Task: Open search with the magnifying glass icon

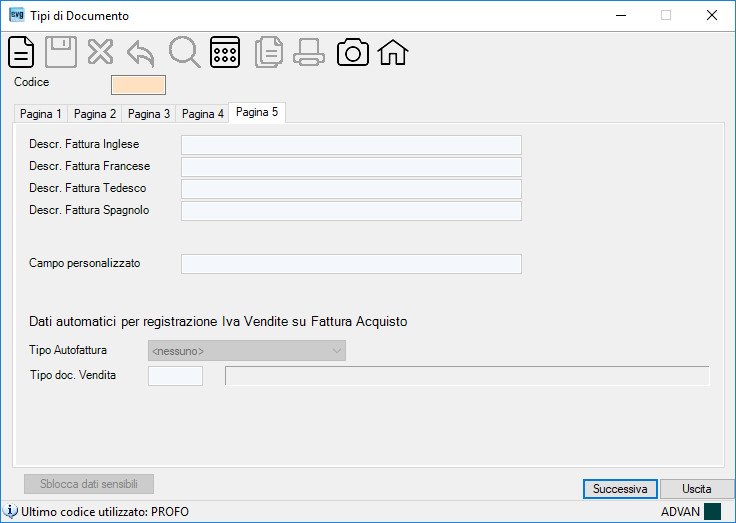Action: (x=184, y=52)
